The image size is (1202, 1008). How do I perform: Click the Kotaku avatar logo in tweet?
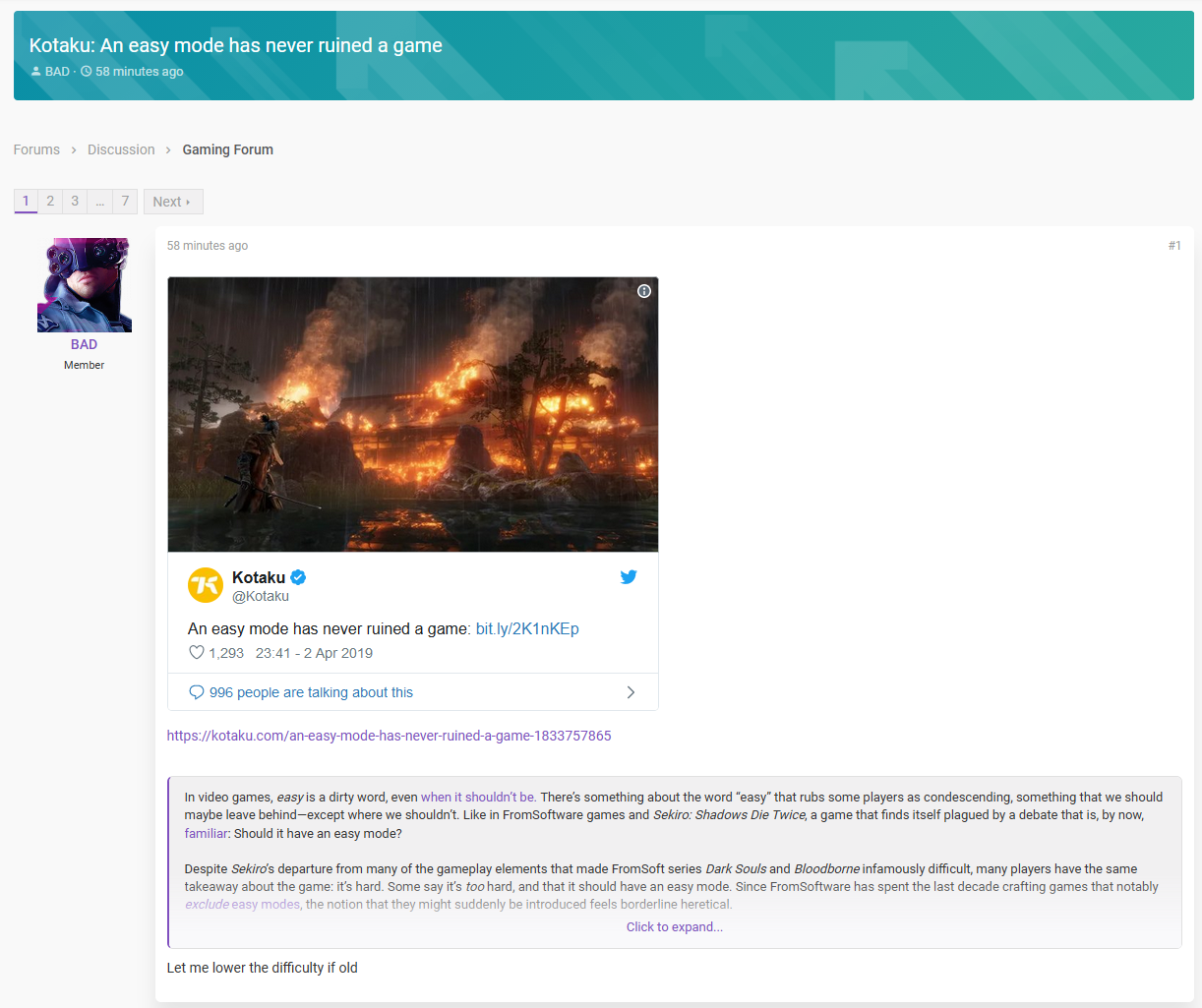click(x=206, y=585)
